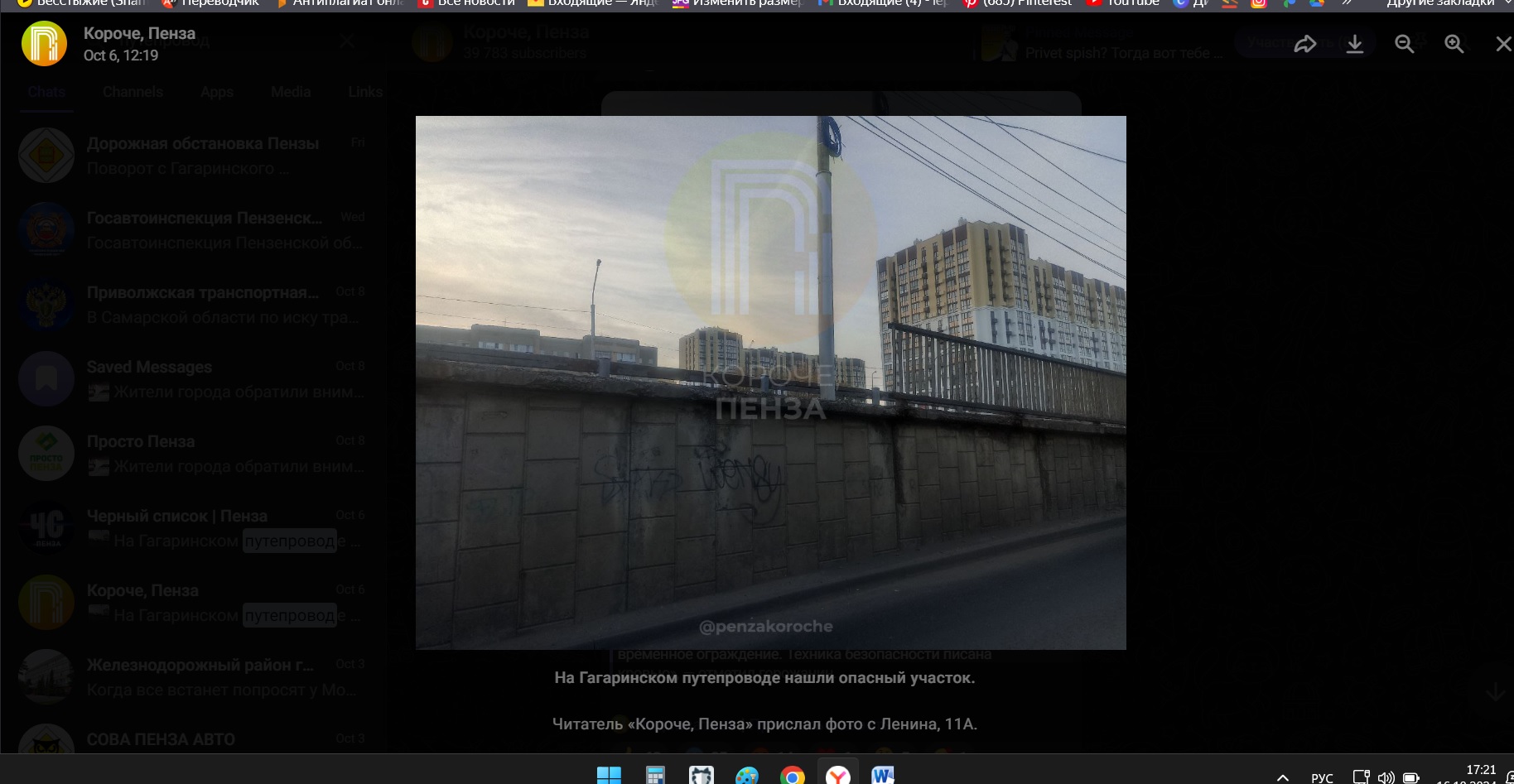The height and width of the screenshot is (784, 1514).
Task: Expand the hidden system tray icons
Action: [1283, 777]
